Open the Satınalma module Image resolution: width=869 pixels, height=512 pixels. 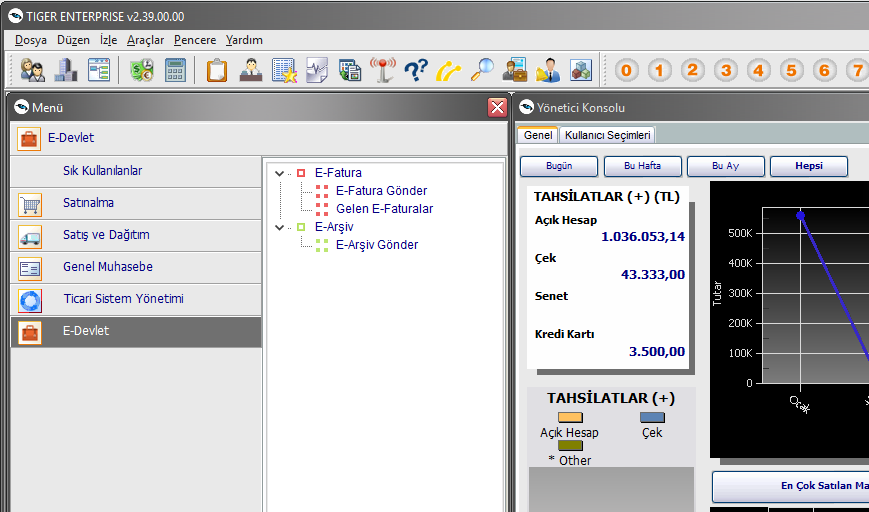point(136,203)
